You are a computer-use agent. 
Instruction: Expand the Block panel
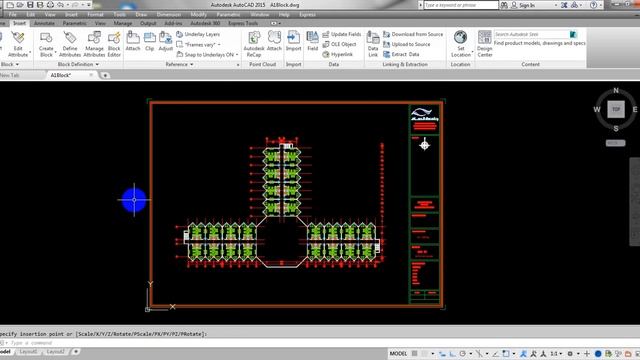[x=10, y=64]
